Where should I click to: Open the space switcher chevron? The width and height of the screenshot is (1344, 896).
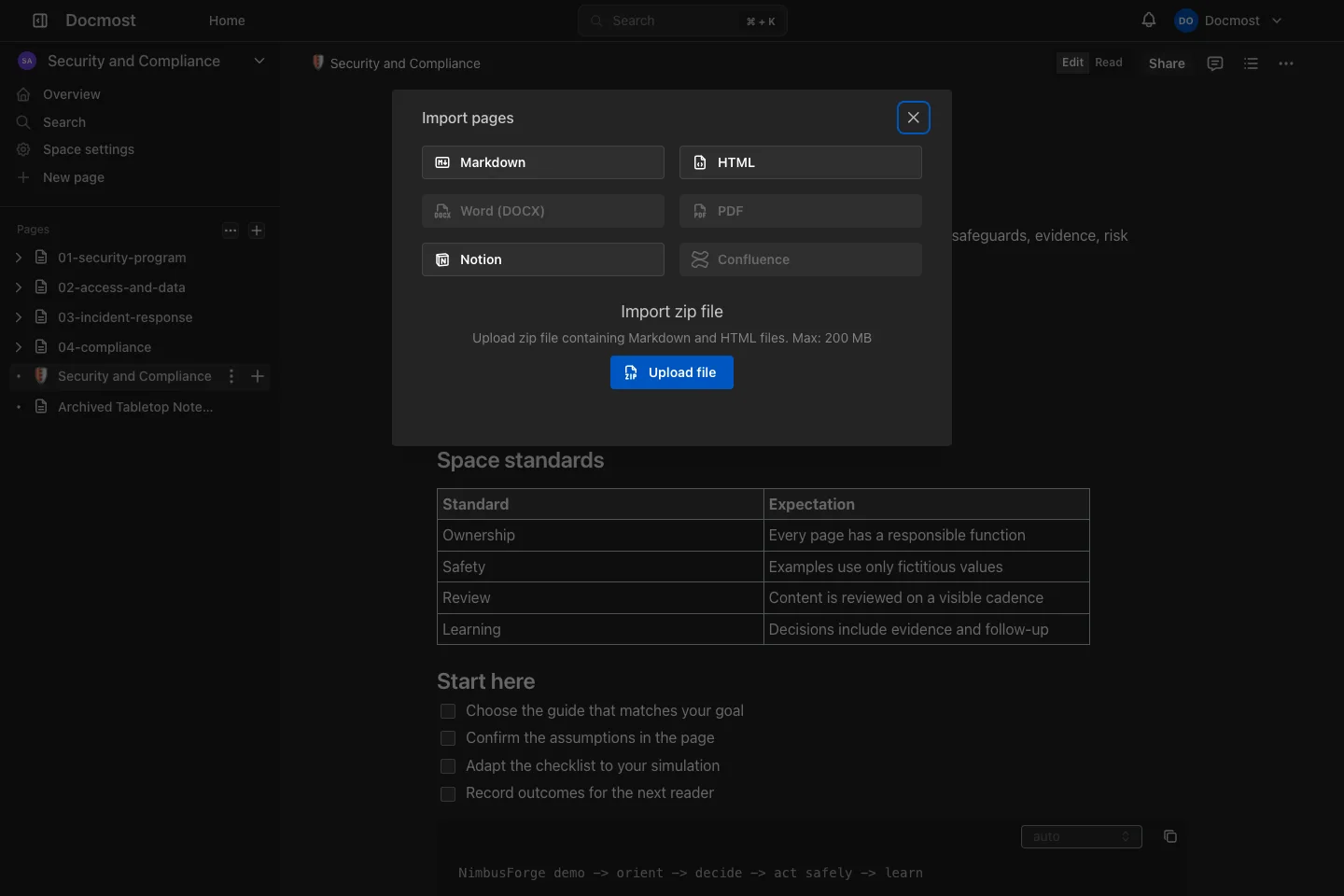tap(259, 61)
